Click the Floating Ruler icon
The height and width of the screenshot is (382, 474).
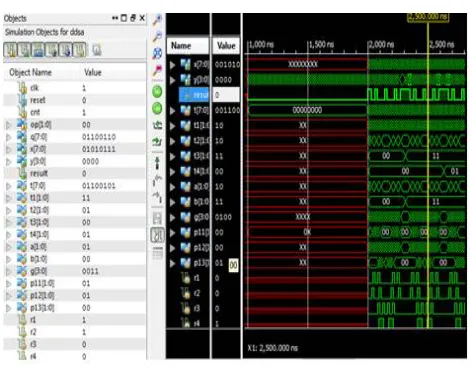click(x=157, y=253)
